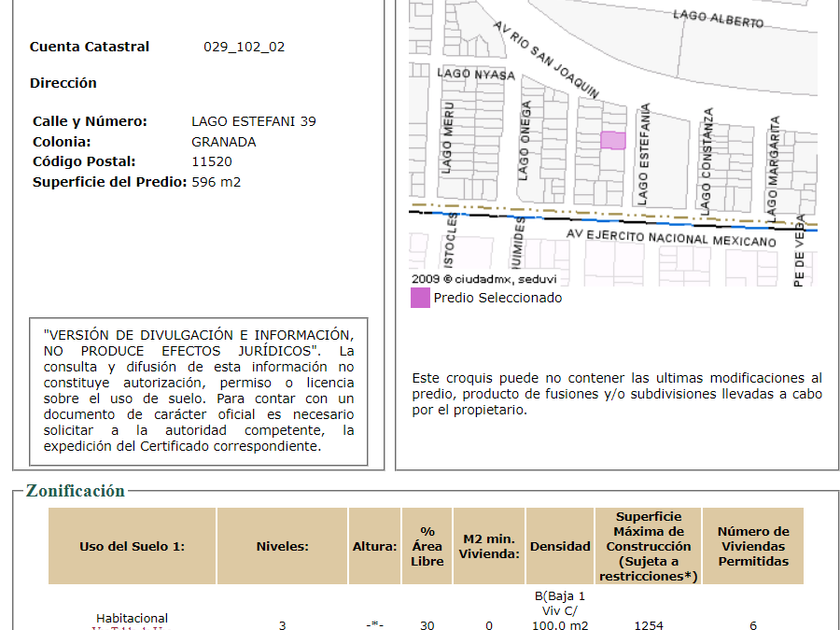Click the Número de Viviendas Permitidas header
This screenshot has width=840, height=630.
point(752,546)
